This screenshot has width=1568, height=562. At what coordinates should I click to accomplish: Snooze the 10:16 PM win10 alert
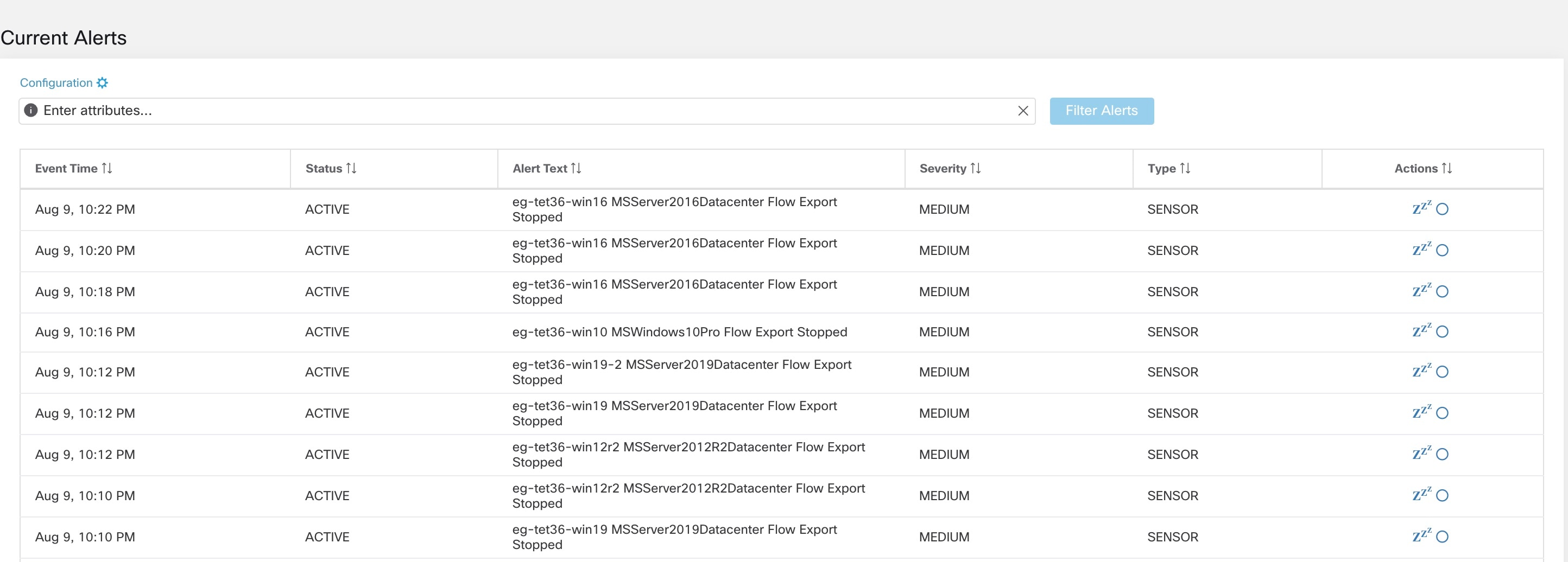tap(1421, 331)
